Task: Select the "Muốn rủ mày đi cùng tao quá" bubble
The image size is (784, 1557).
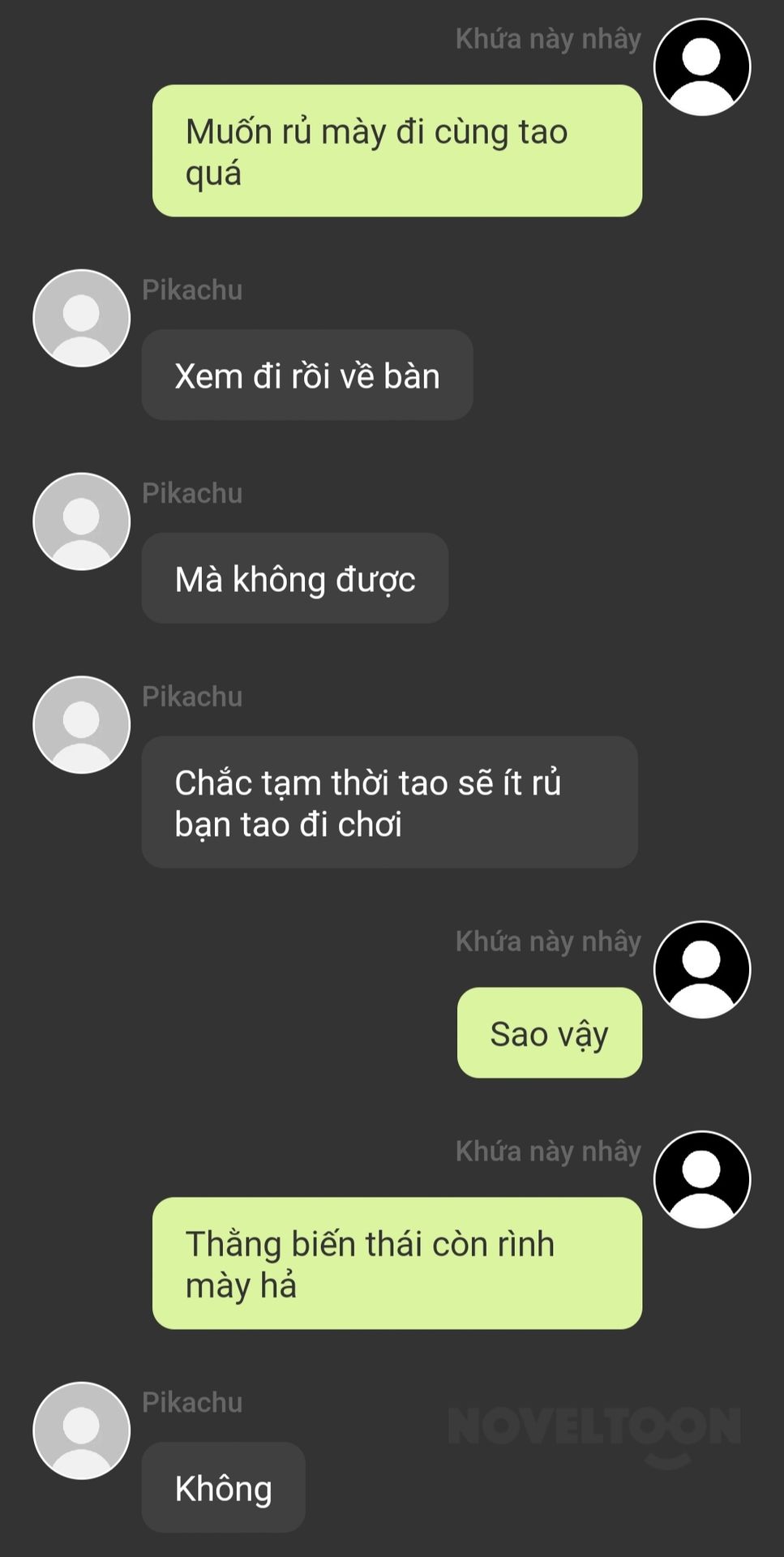Action: point(397,151)
